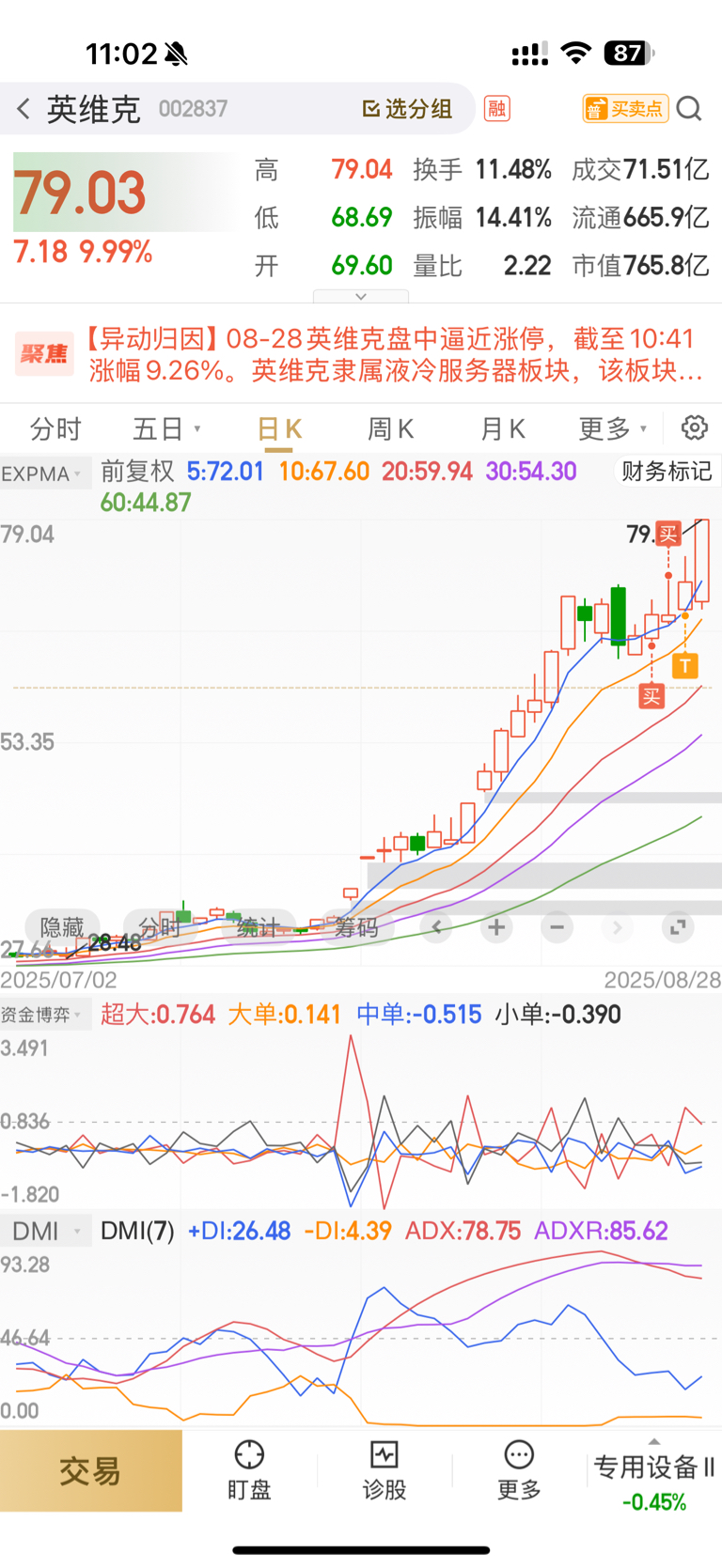Tap the ADX:78.75 legend value
Screen dimensions: 722x1568
(x=463, y=1231)
